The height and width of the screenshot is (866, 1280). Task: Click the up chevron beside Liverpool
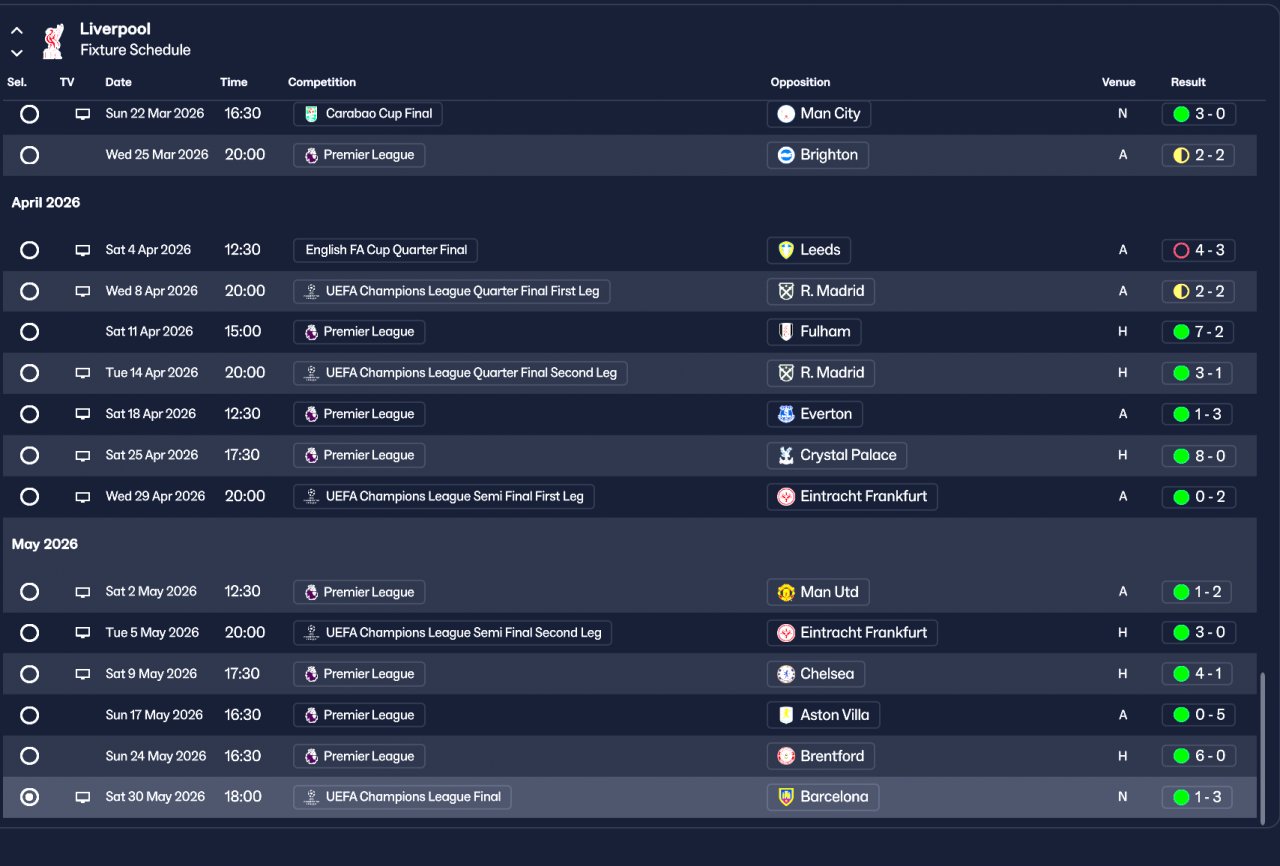(x=17, y=31)
